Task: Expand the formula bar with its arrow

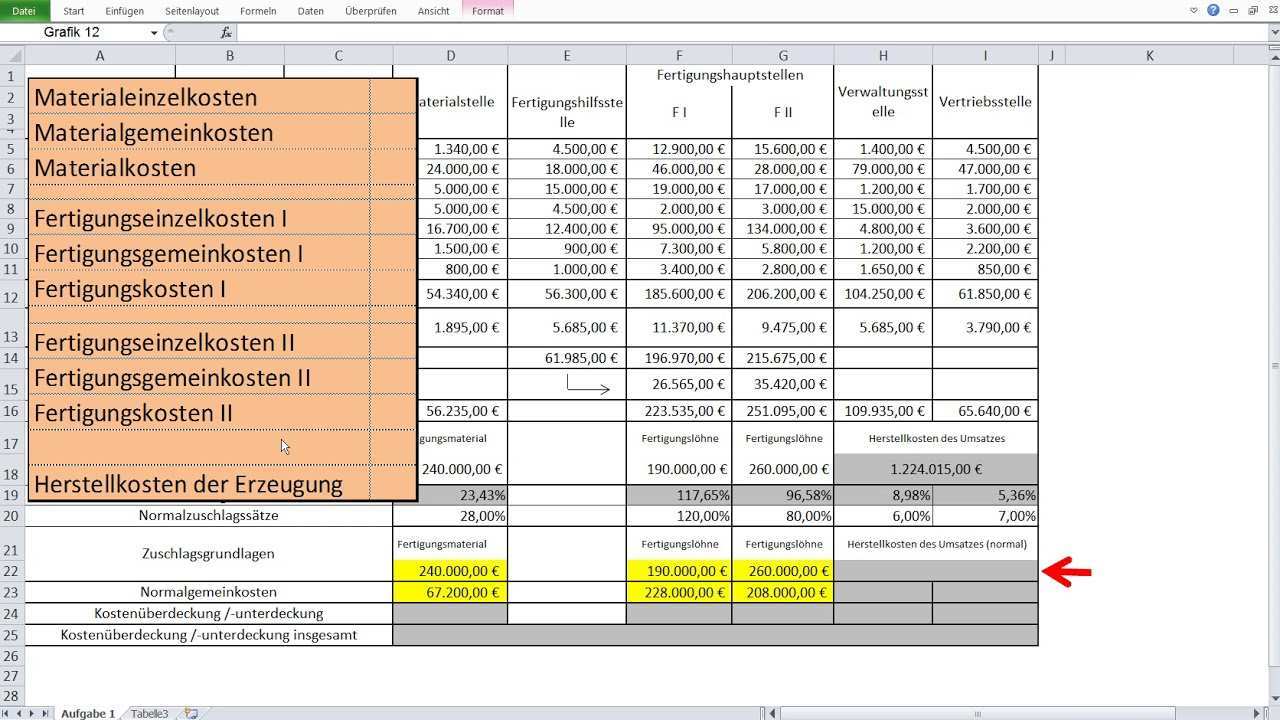Action: pos(1271,33)
